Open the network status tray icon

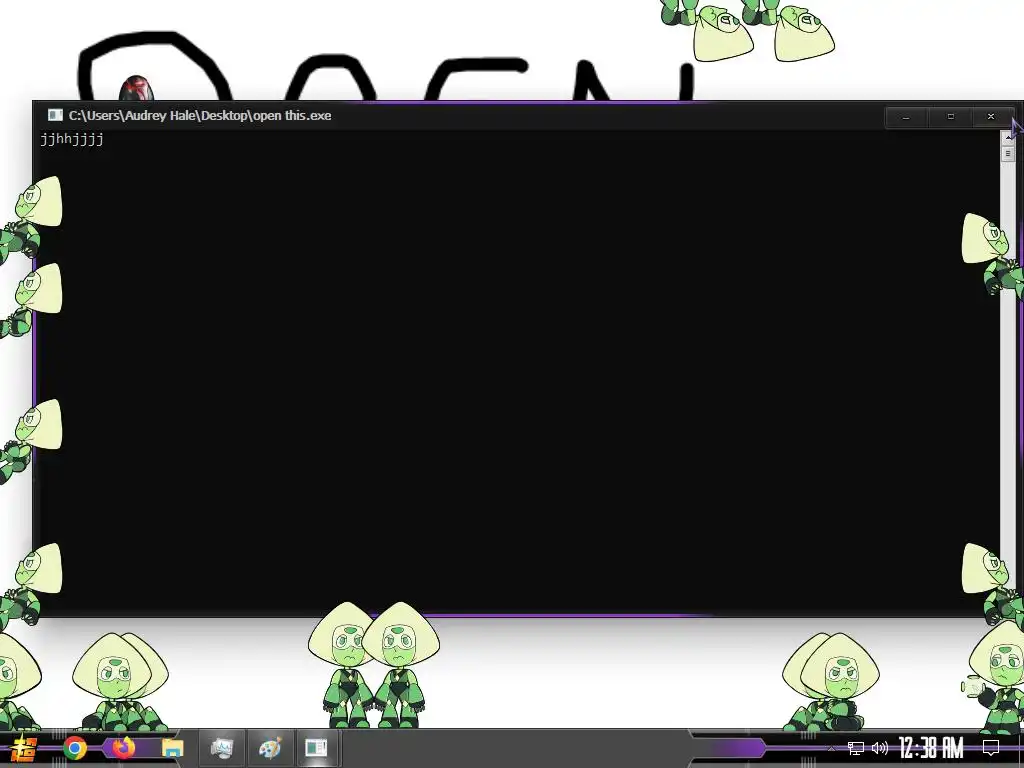[x=856, y=748]
